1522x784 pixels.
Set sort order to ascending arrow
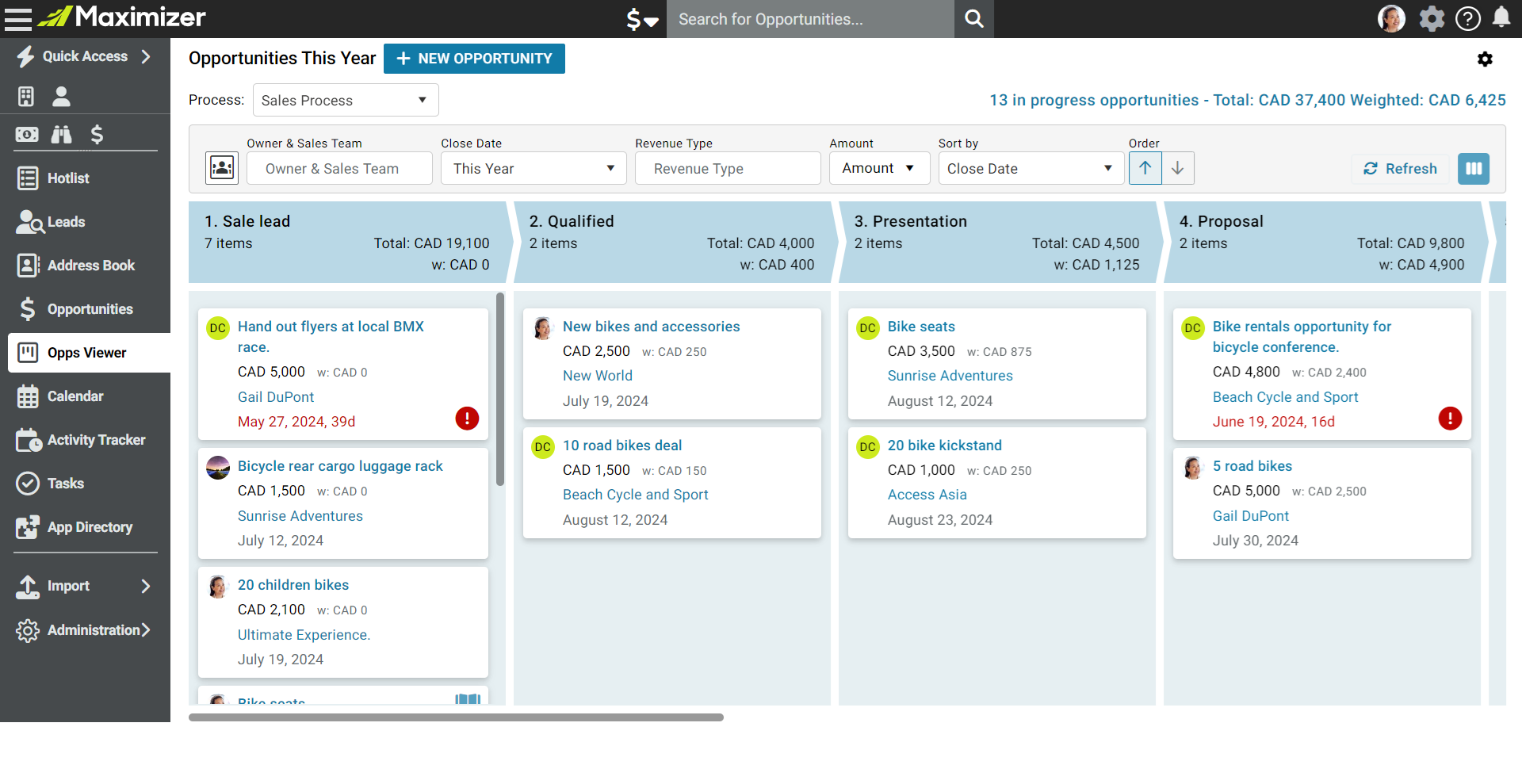[1145, 168]
